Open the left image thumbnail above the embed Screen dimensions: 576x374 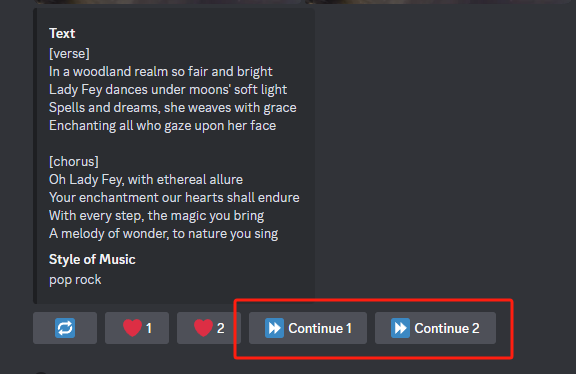(x=167, y=1)
